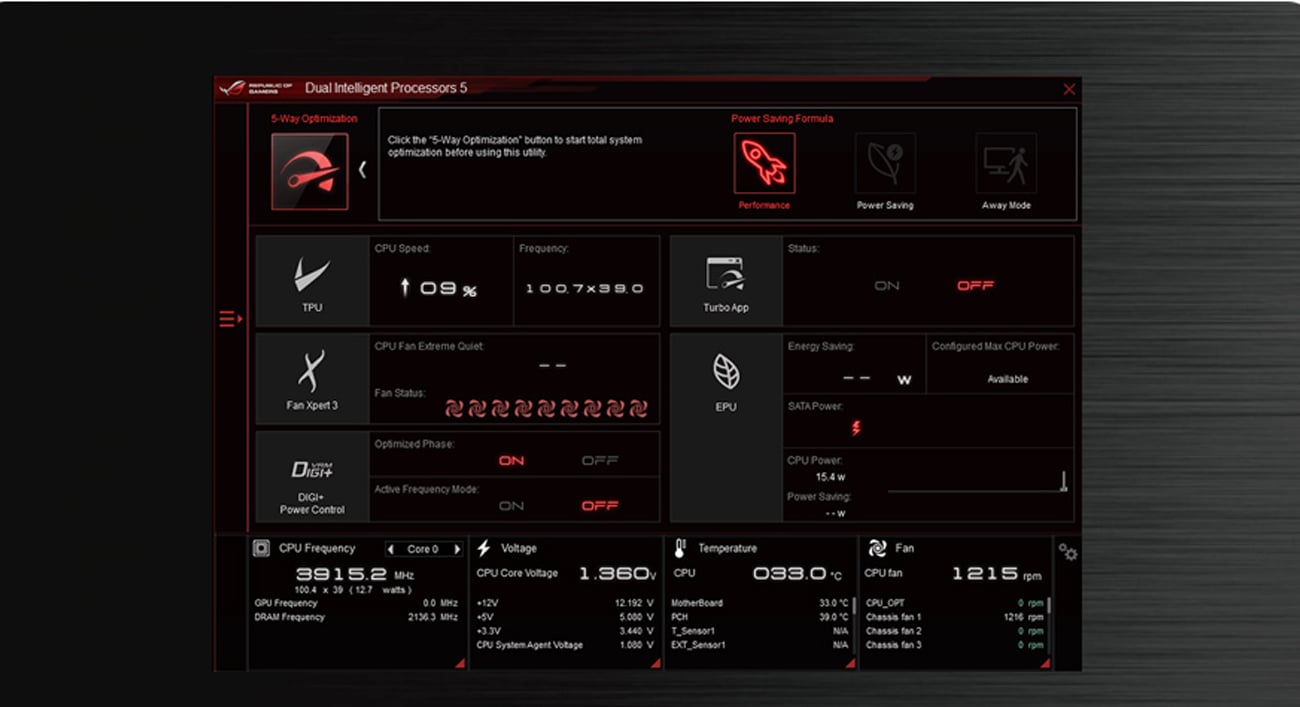This screenshot has width=1300, height=707.
Task: Click the last Fan Status fan icon
Action: click(x=638, y=408)
